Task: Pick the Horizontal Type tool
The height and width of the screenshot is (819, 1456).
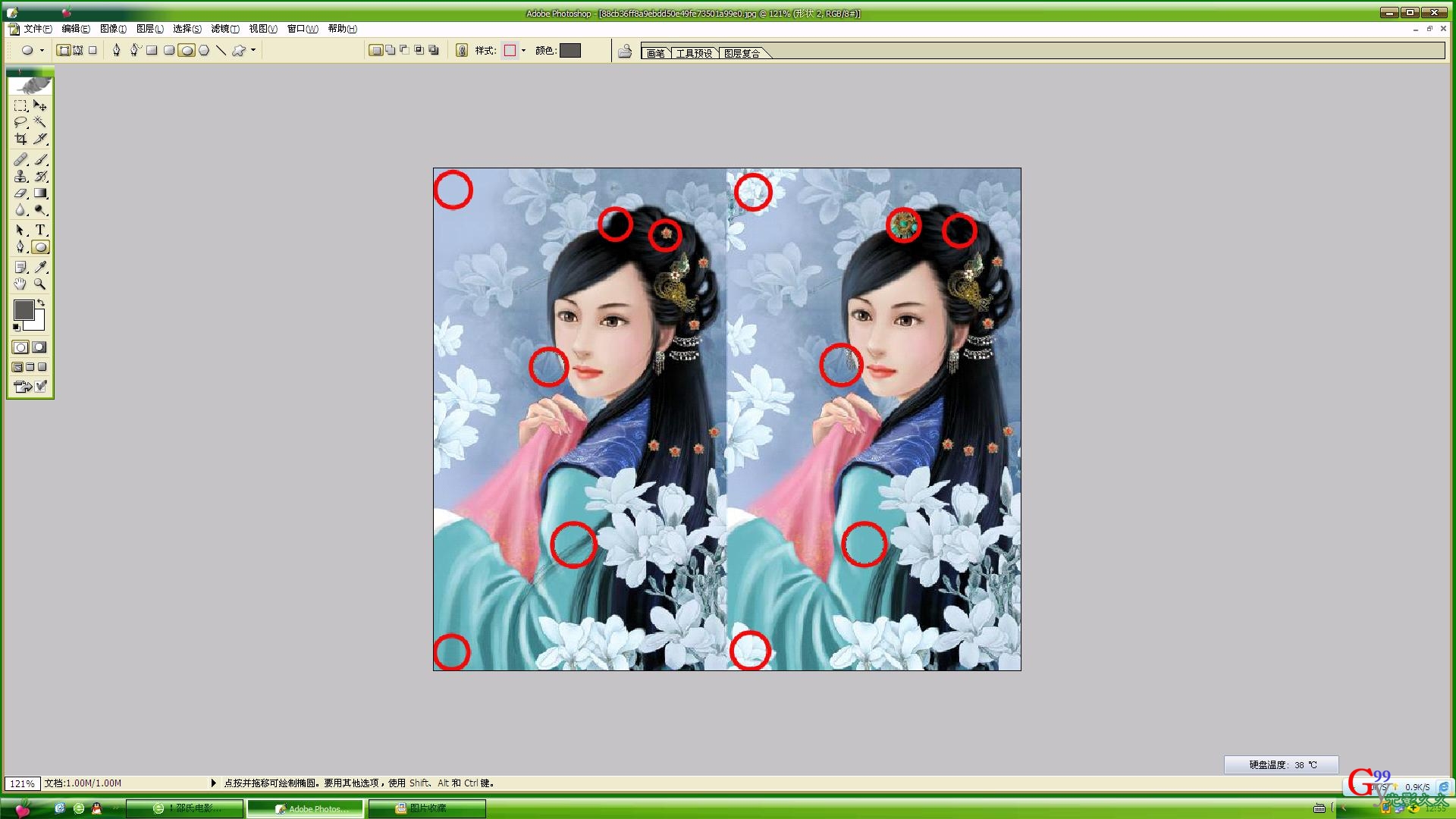Action: pyautogui.click(x=40, y=230)
